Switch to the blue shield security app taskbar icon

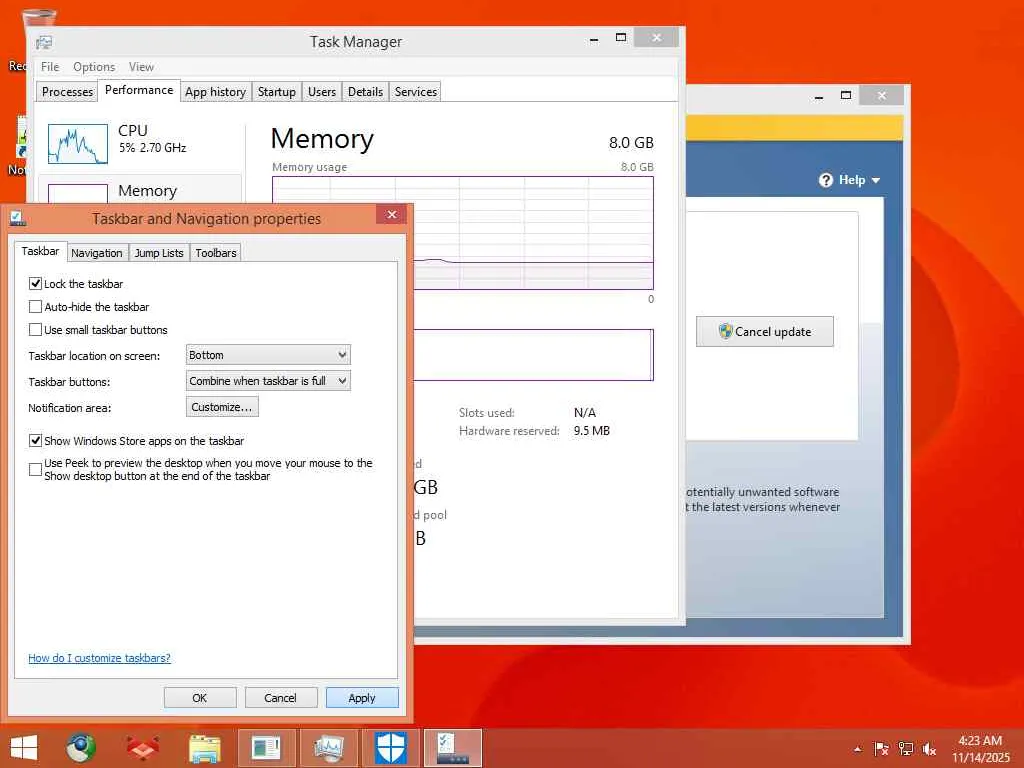pyautogui.click(x=391, y=748)
